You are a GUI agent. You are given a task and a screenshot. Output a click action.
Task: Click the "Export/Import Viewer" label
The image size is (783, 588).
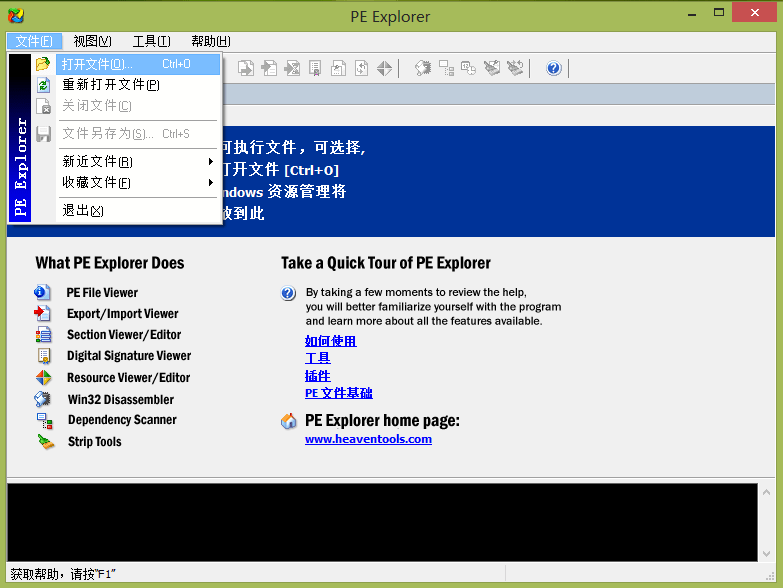(x=123, y=313)
